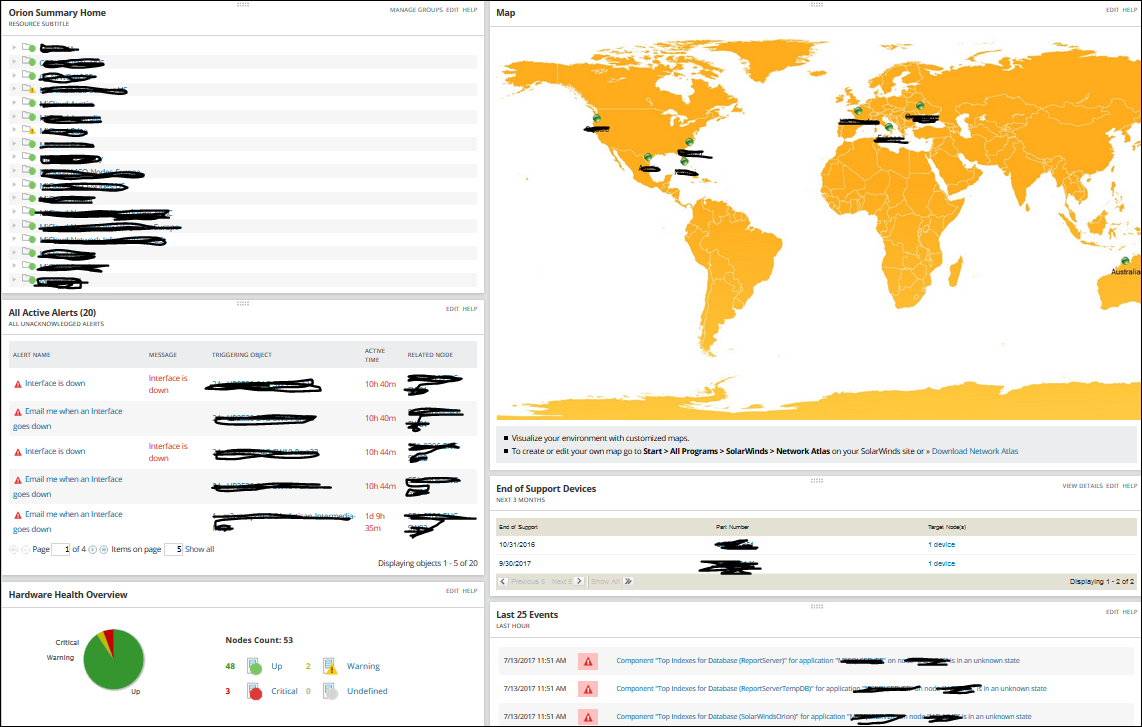Click warning triangle on the 1d 9h 35m alert
This screenshot has height=727, width=1142.
pyautogui.click(x=18, y=515)
